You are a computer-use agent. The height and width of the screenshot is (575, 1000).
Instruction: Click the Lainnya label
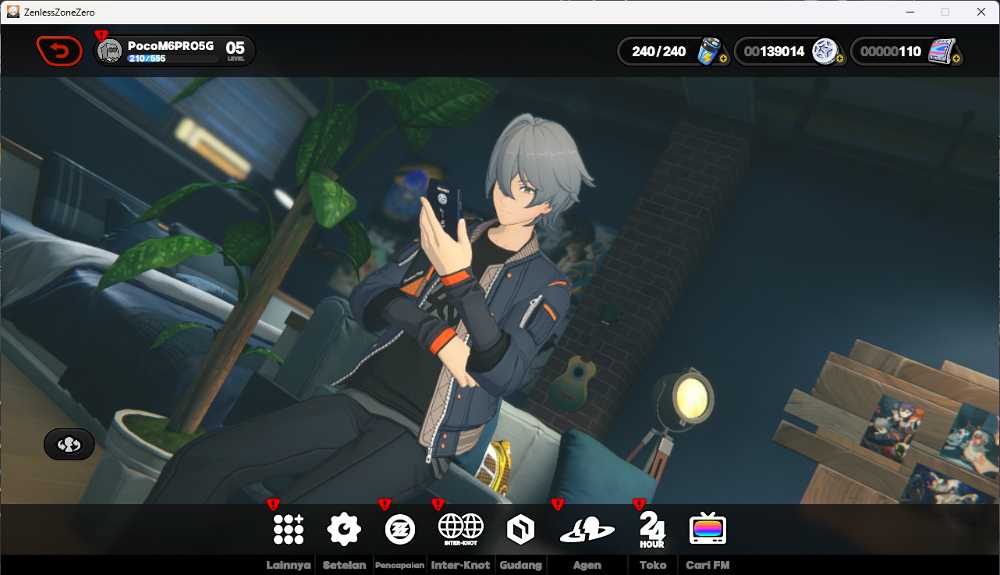click(288, 565)
